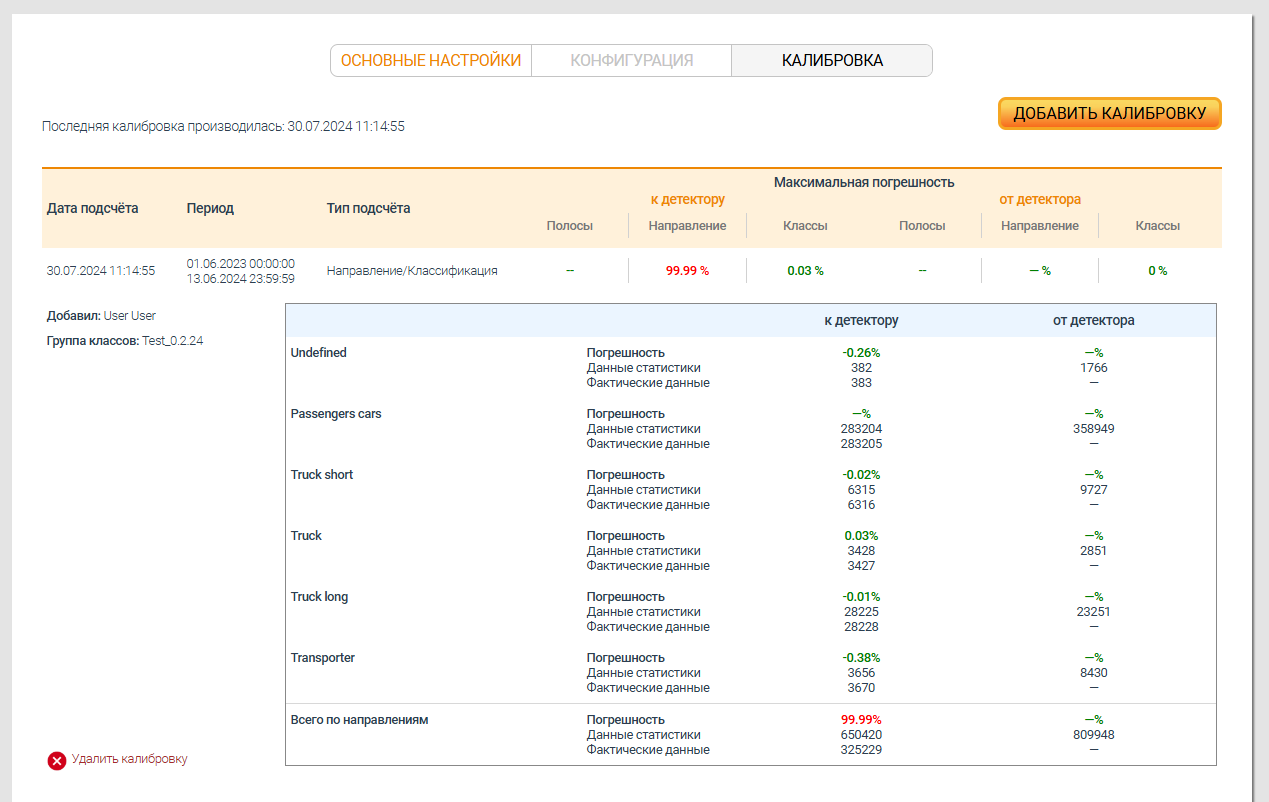This screenshot has width=1269, height=802.
Task: Select the Passengers cars class label
Action: pos(336,414)
